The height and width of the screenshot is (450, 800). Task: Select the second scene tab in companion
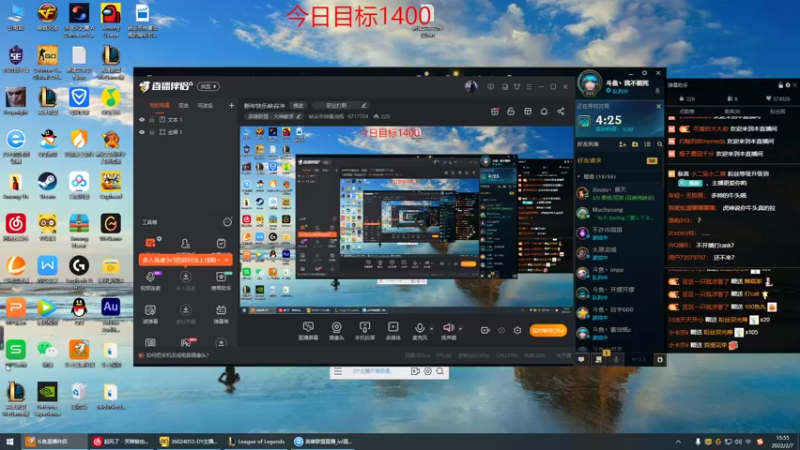click(x=184, y=105)
